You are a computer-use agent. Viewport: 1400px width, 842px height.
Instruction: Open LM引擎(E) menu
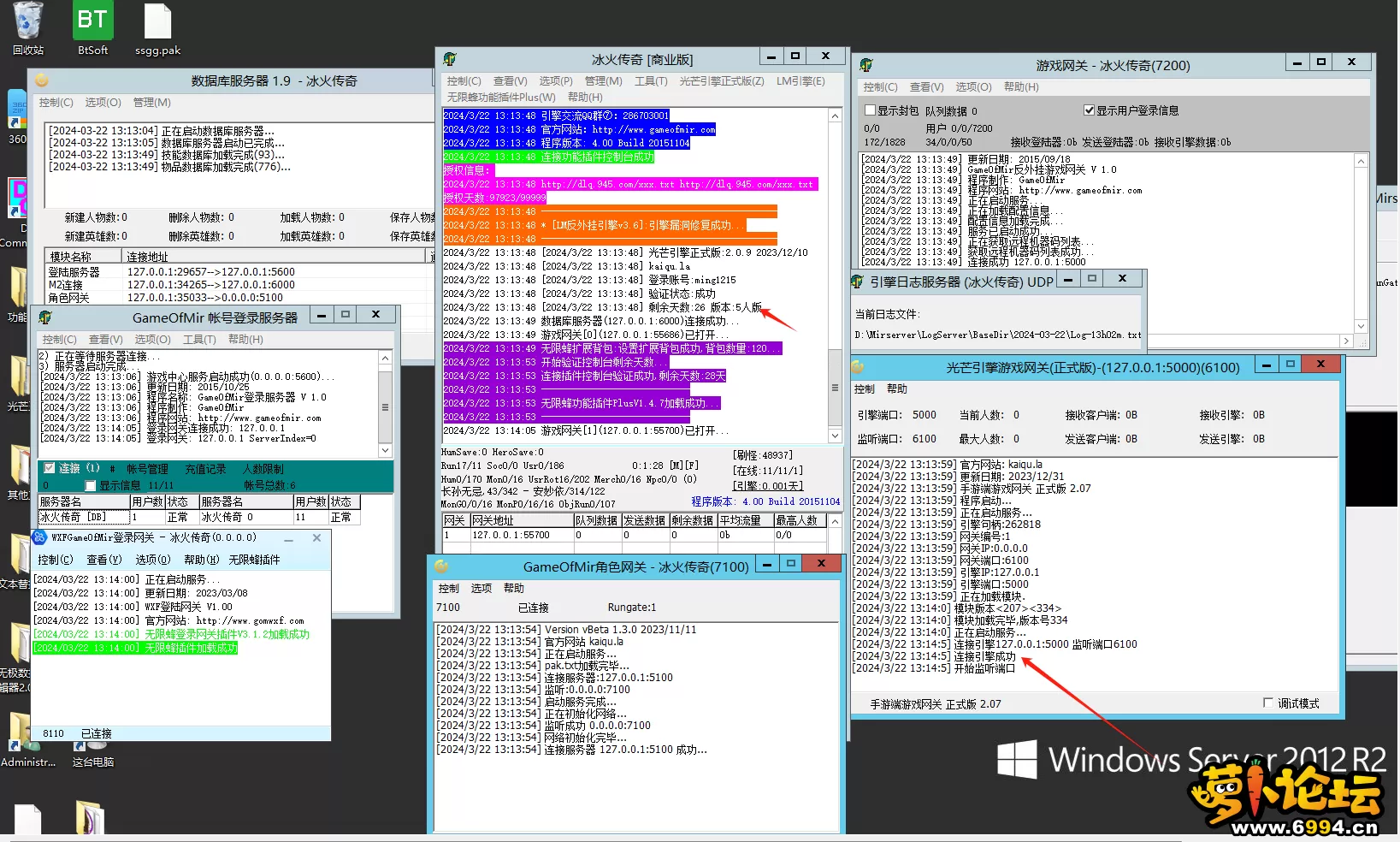pos(800,81)
